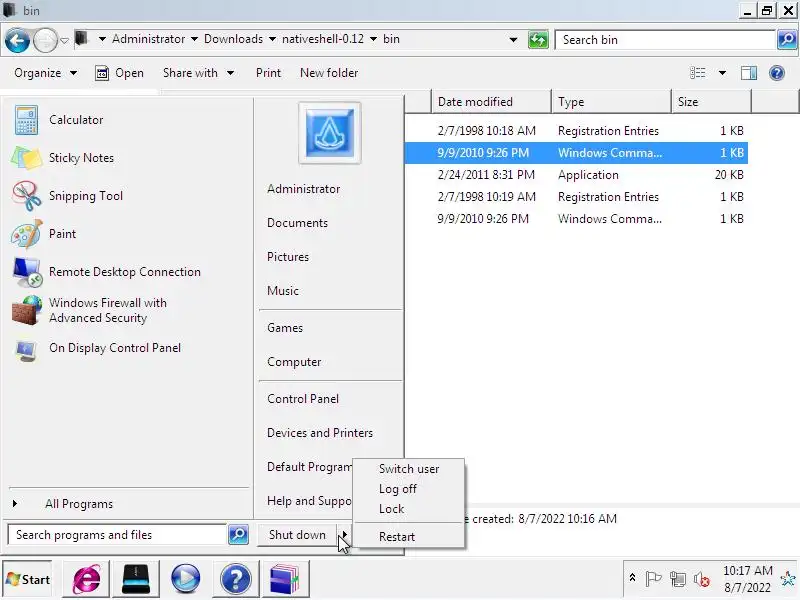800x600 pixels.
Task: Click New folder in the toolbar
Action: pos(329,73)
